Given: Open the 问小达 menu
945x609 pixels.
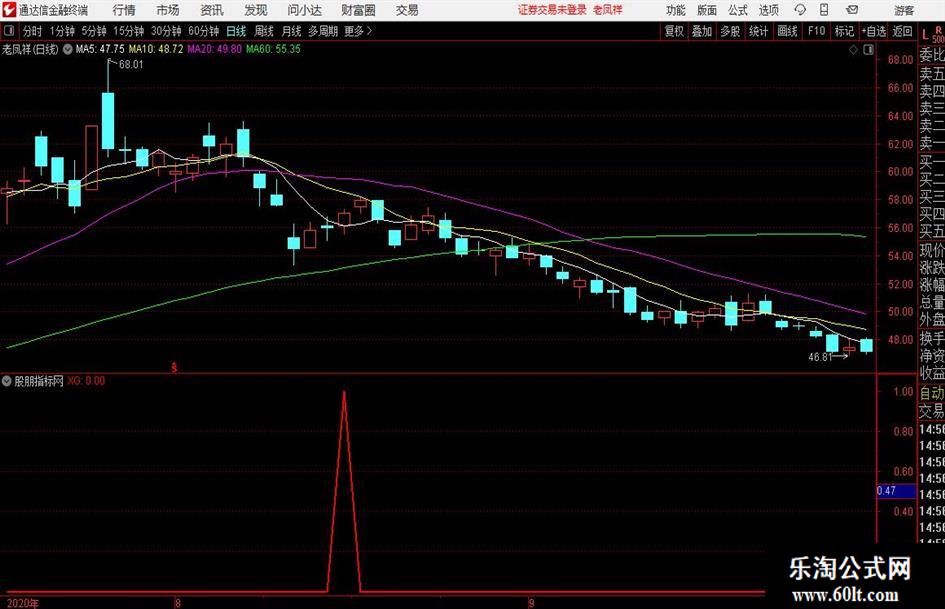Looking at the screenshot, I should [304, 10].
